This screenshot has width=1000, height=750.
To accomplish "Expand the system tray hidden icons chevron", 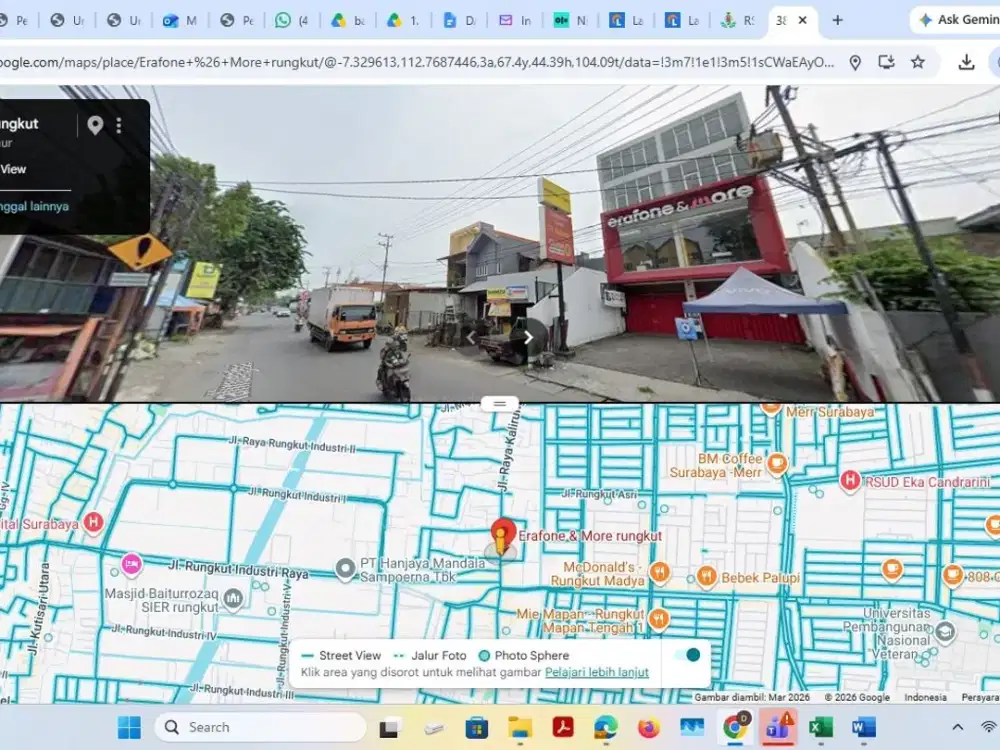I will coord(957,727).
